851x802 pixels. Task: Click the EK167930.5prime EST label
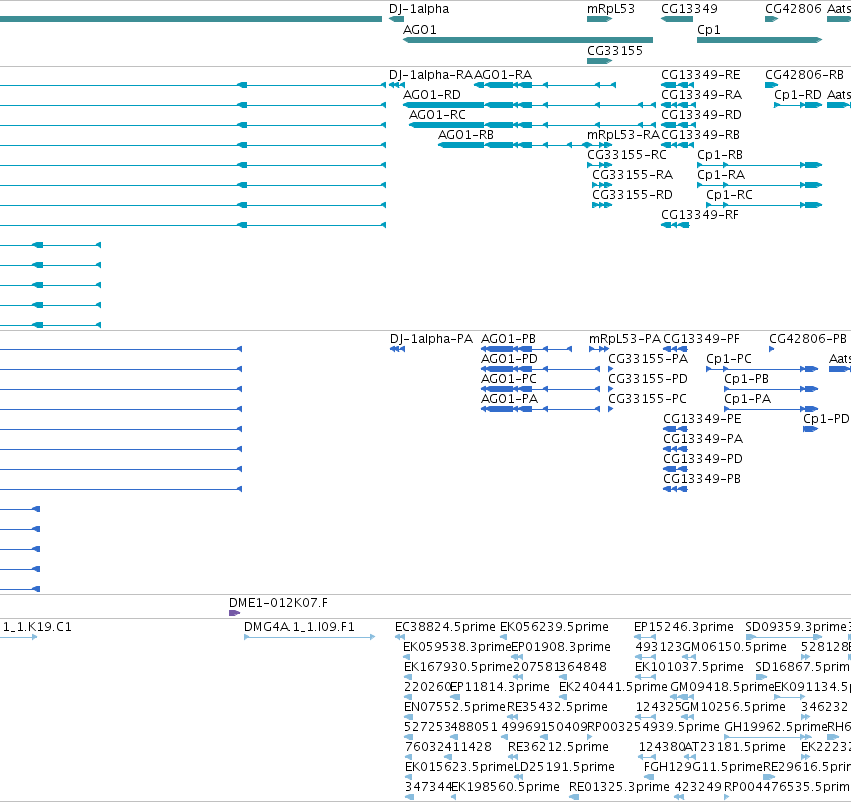pos(458,667)
